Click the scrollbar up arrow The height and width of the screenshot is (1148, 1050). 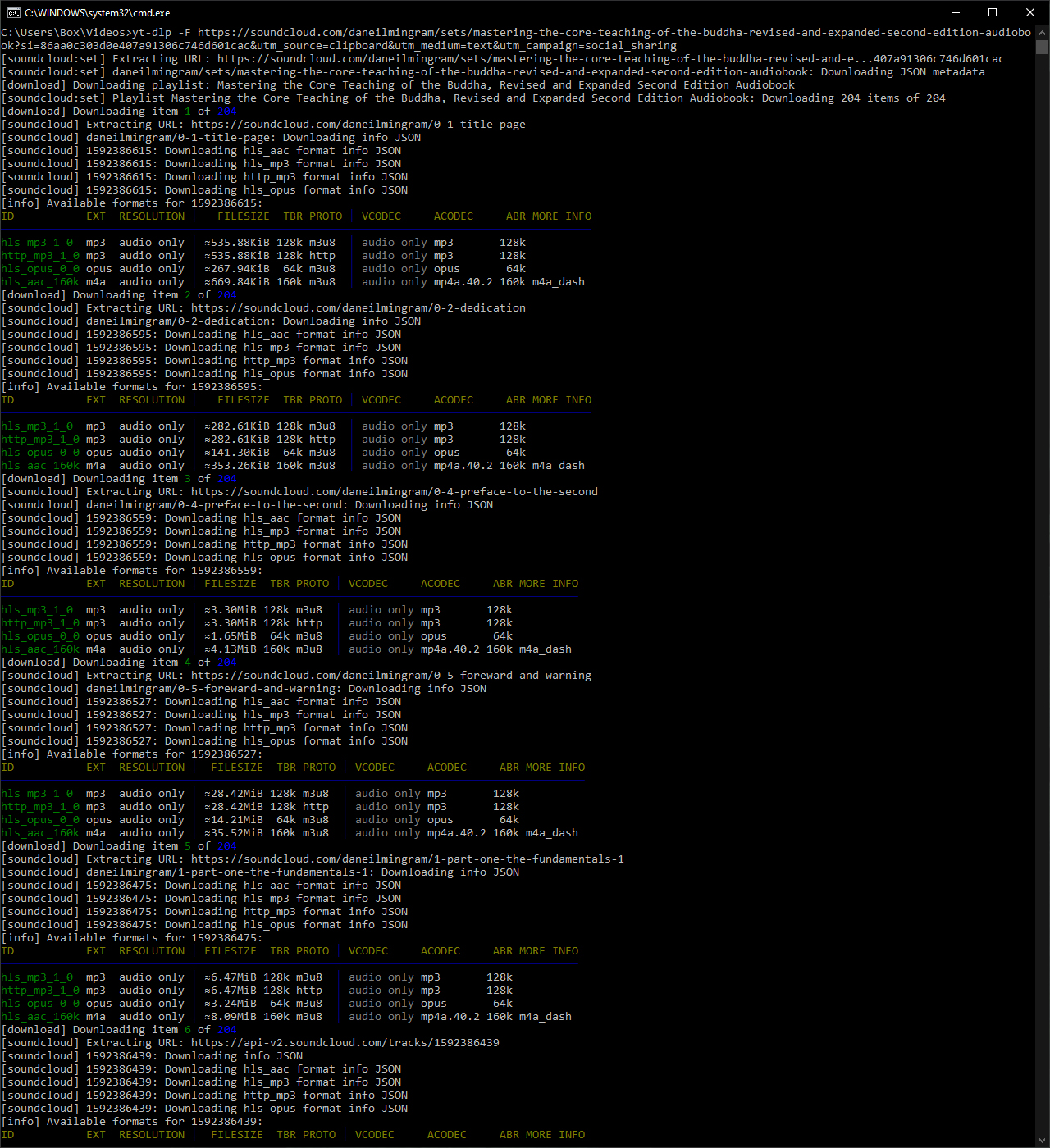pos(1042,33)
